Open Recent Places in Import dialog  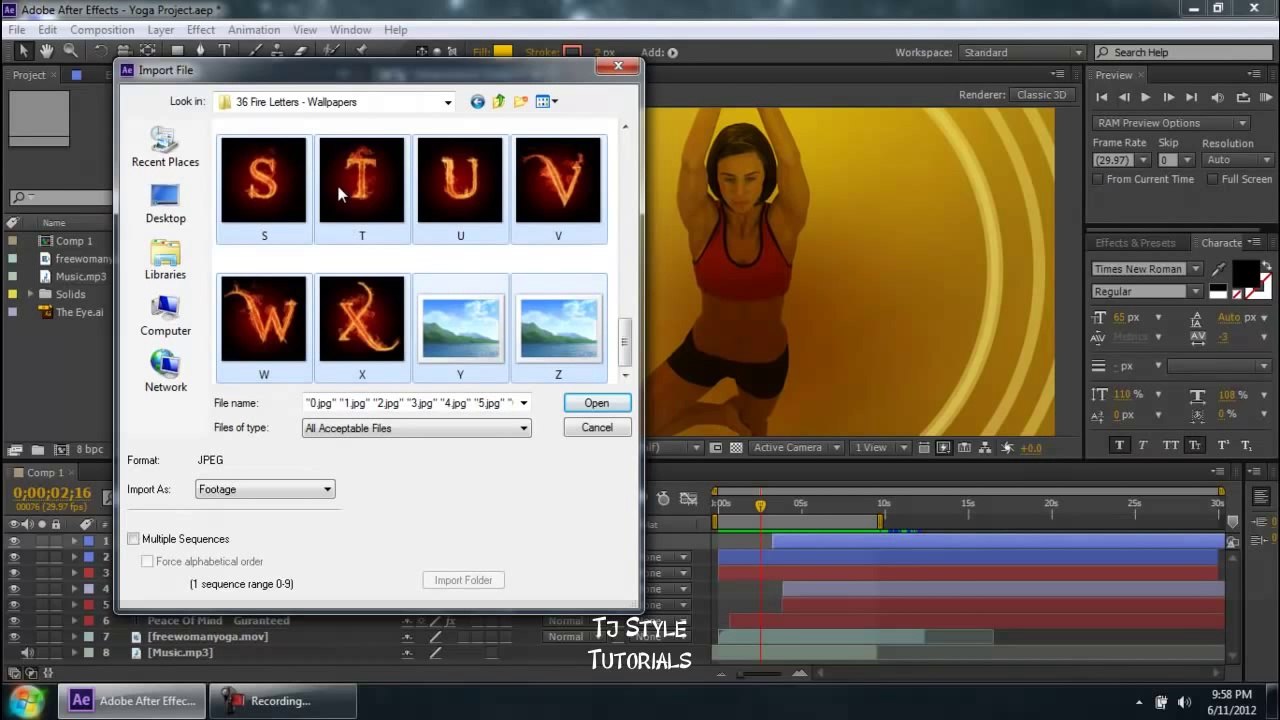tap(165, 147)
